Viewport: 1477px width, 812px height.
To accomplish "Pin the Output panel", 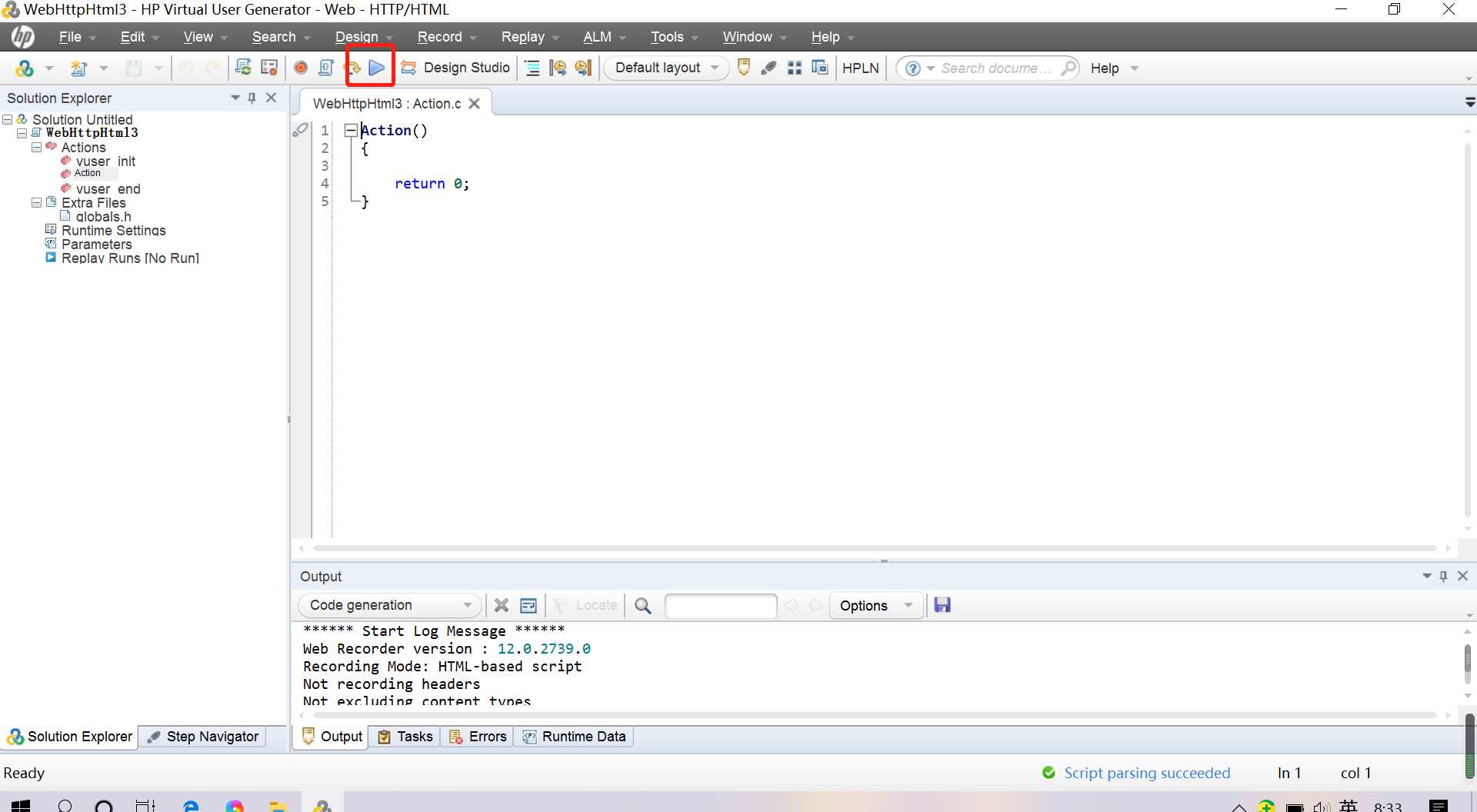I will click(x=1444, y=576).
